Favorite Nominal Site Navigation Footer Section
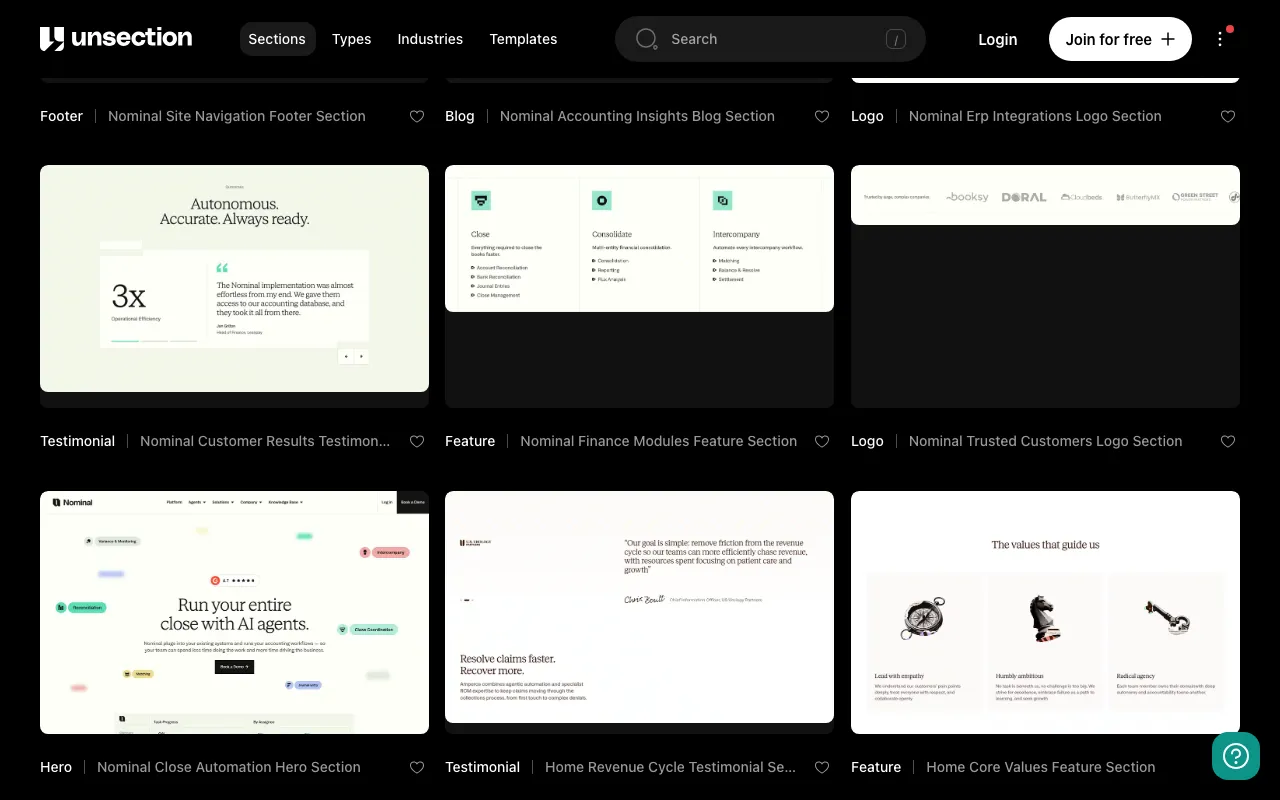 tap(417, 116)
